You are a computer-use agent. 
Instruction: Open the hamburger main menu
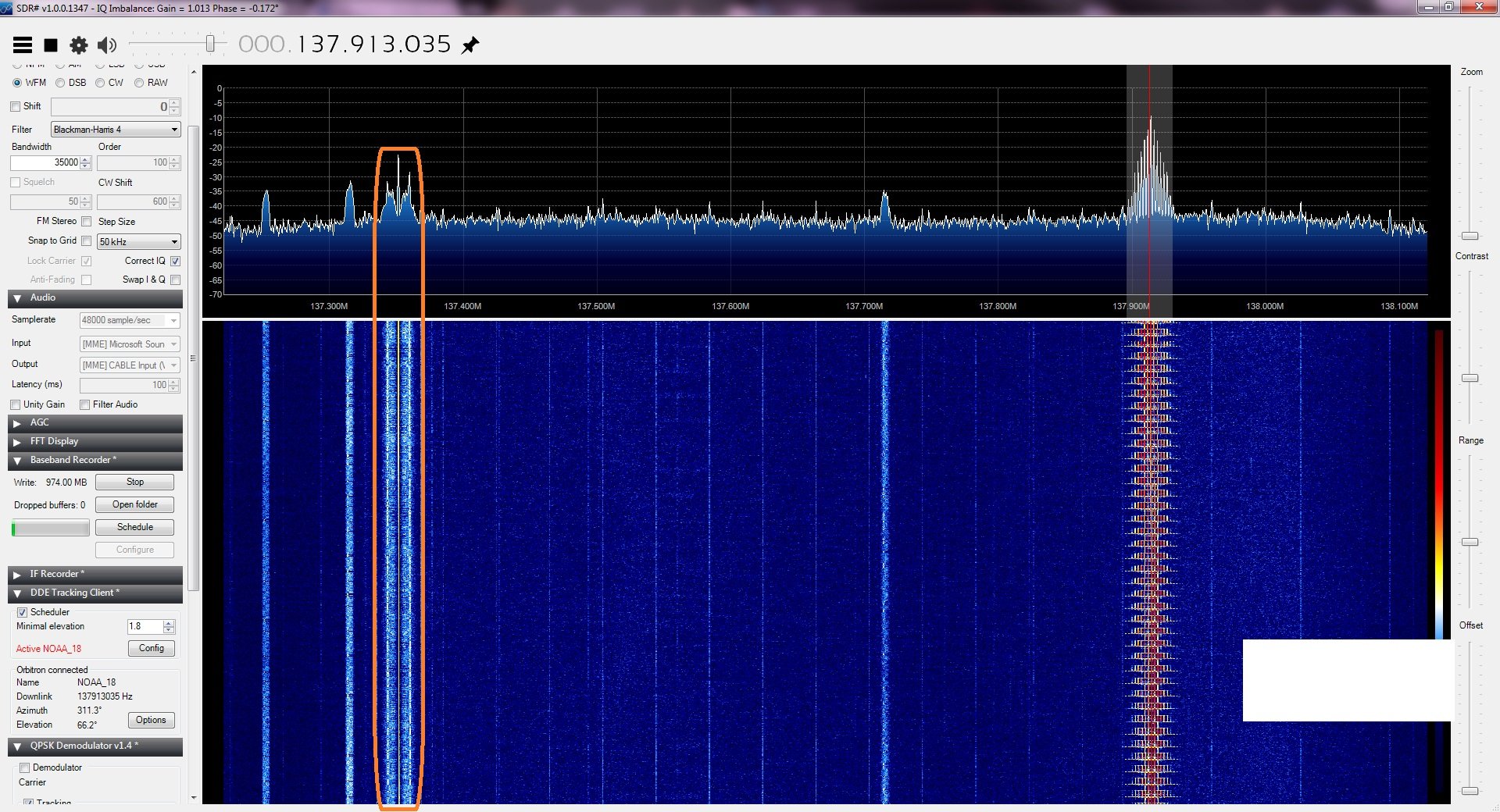click(x=23, y=45)
